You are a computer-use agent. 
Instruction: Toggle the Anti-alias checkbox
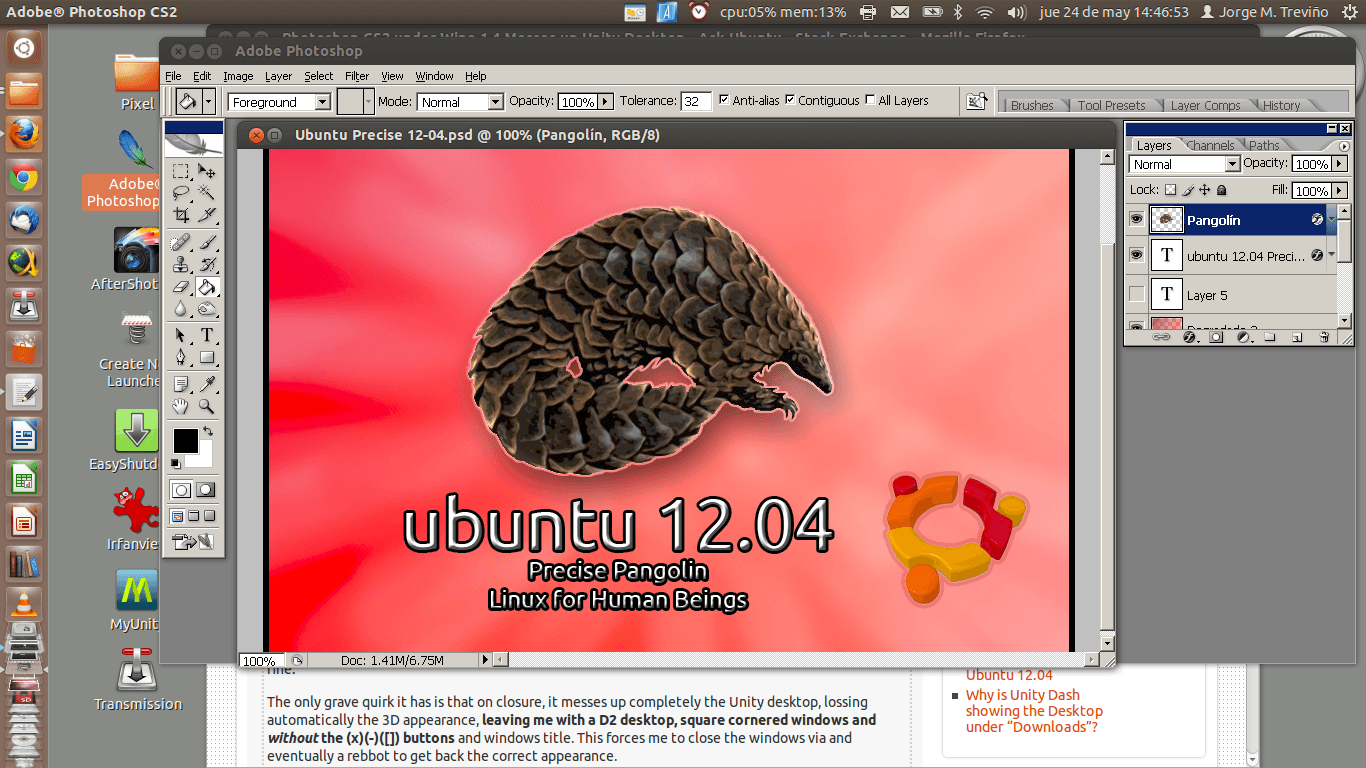(724, 100)
